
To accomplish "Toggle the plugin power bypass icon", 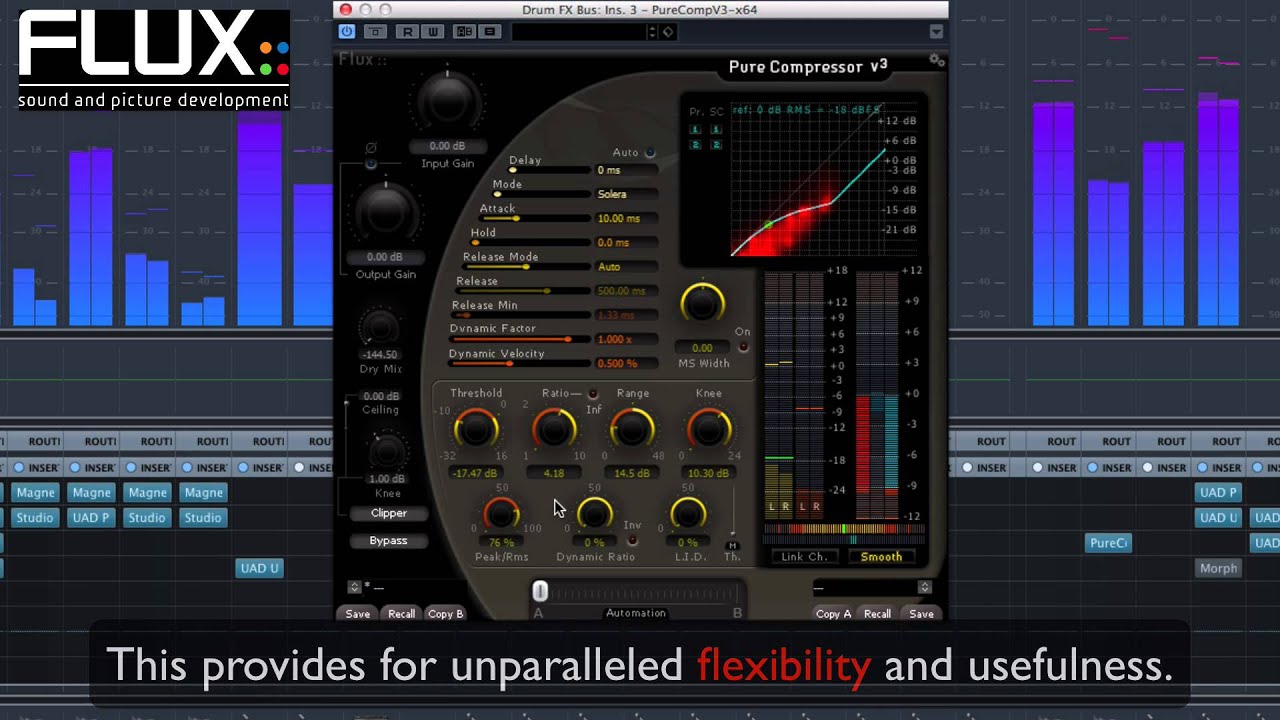I will tap(347, 32).
